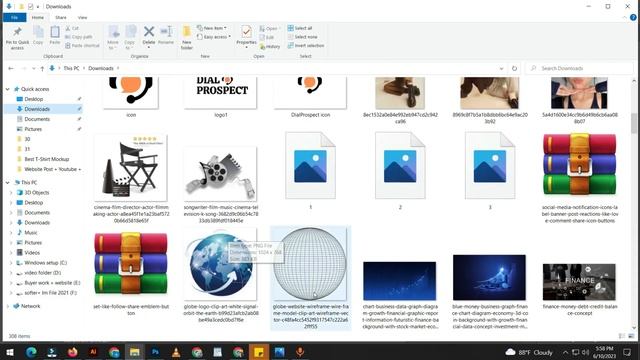Select Desktop under Quick access
The image size is (640, 360).
(x=33, y=99)
